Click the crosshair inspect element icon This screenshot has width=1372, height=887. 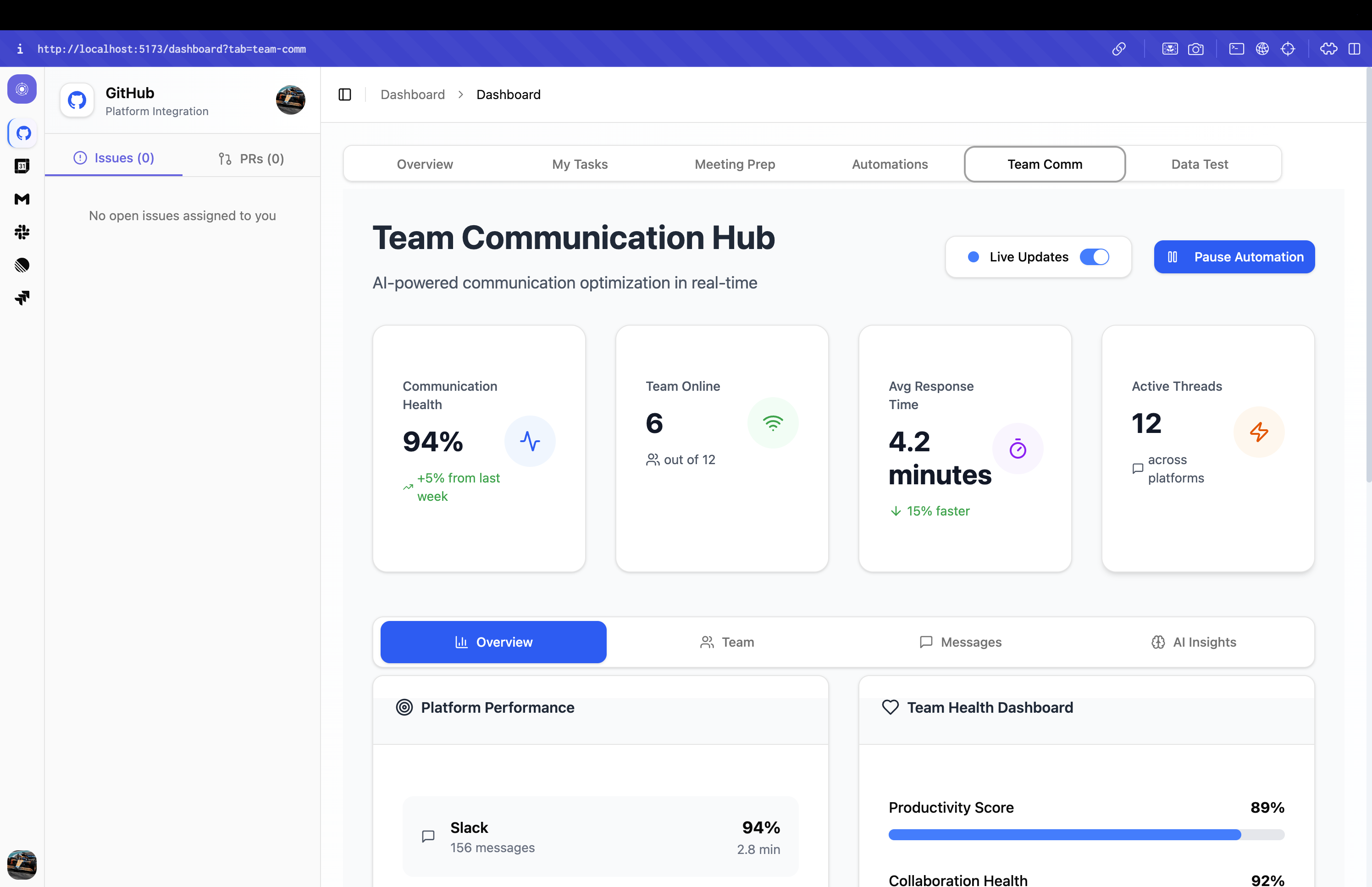(1288, 49)
